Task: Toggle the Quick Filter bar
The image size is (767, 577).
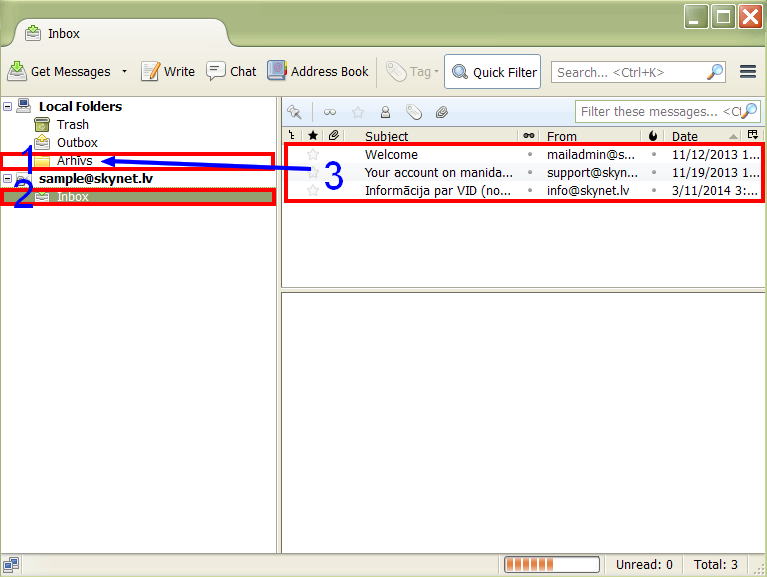Action: 492,72
